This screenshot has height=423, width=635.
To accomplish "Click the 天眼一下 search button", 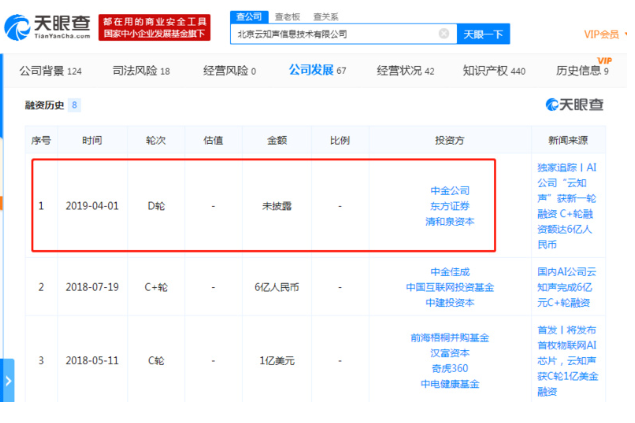I will (485, 34).
